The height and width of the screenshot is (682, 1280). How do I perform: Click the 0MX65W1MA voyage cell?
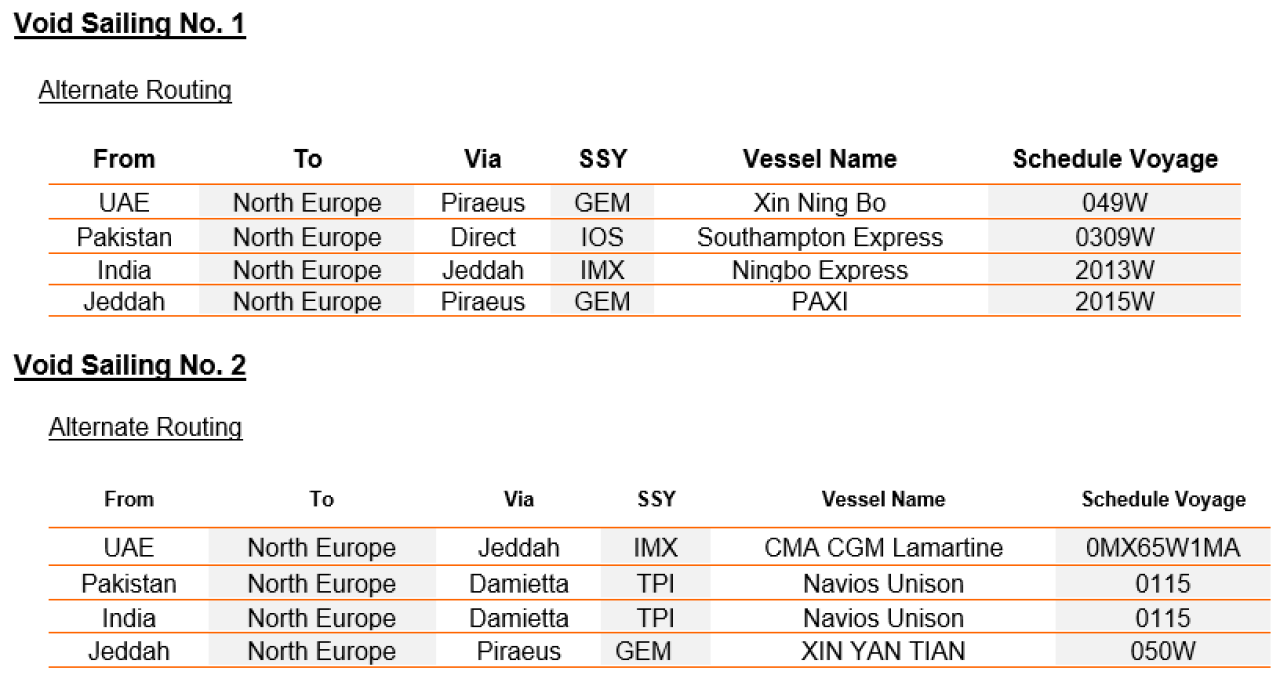point(1163,548)
